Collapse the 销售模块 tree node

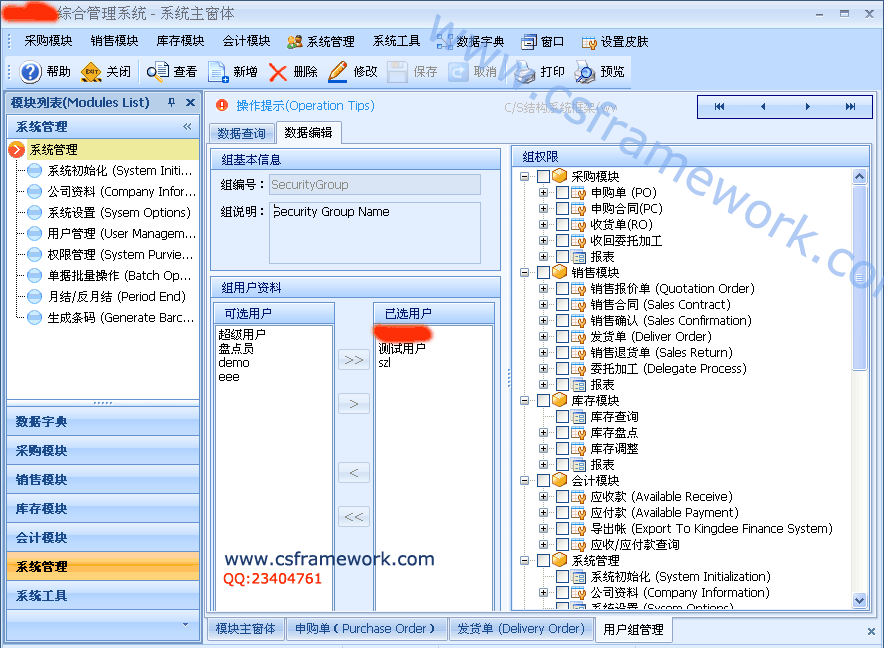click(x=525, y=273)
